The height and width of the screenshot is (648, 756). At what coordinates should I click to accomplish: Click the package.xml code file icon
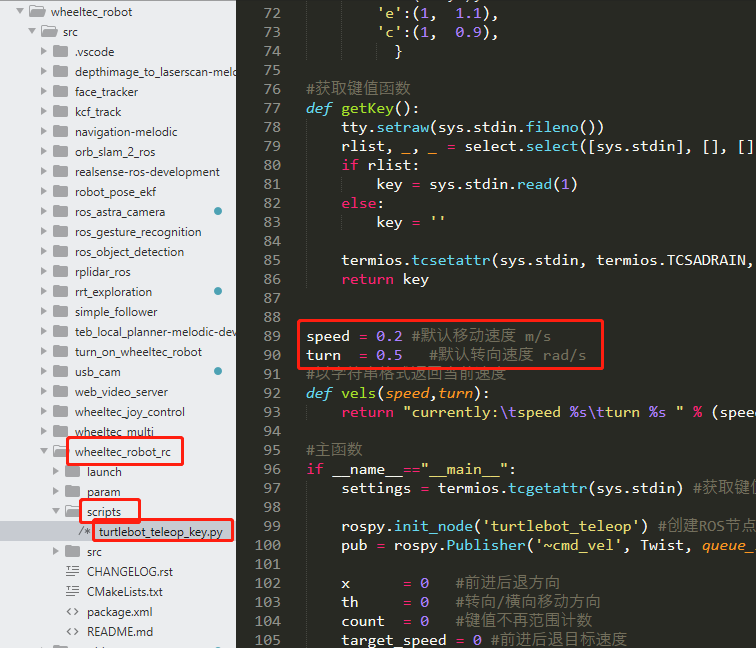pyautogui.click(x=72, y=612)
